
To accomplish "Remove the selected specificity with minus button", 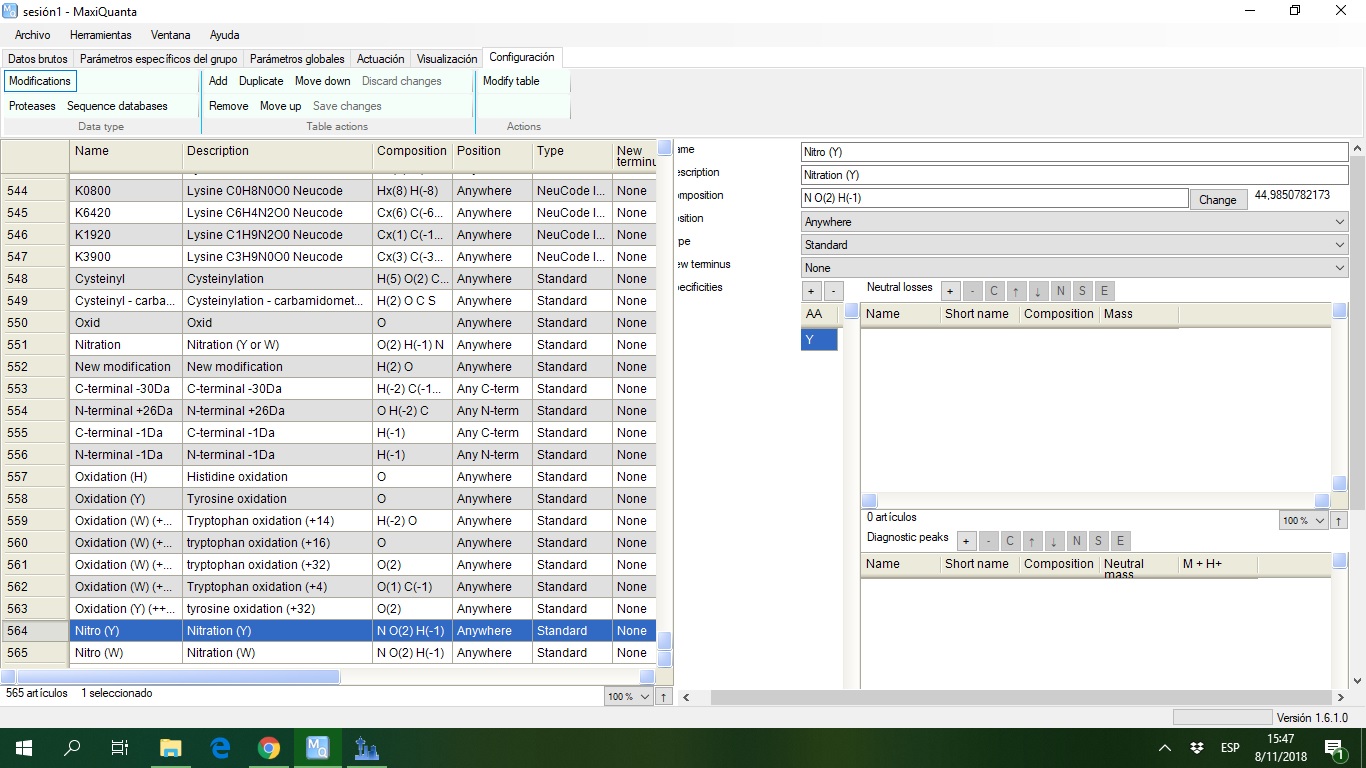I will pyautogui.click(x=833, y=291).
